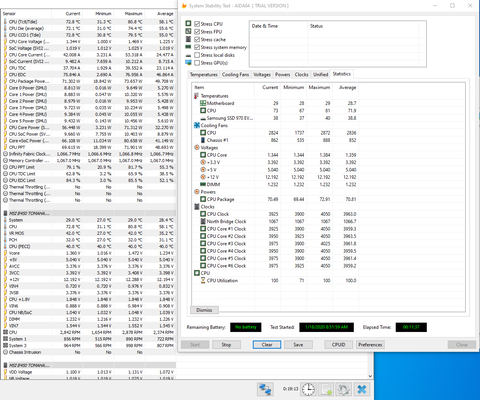Click the North Bridge Clock icon

[203, 221]
